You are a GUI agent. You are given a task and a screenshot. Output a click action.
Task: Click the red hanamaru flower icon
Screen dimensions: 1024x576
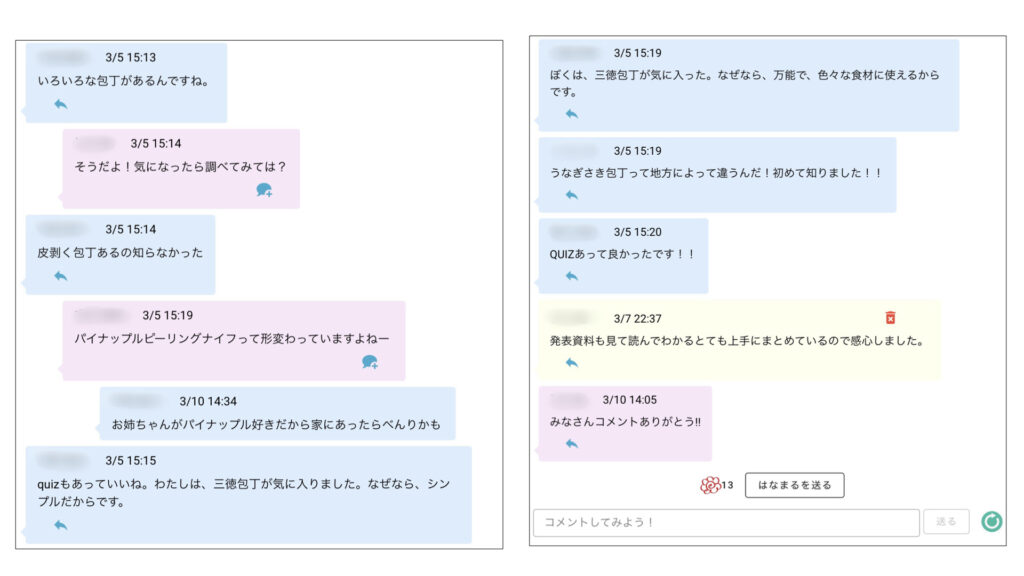click(710, 485)
